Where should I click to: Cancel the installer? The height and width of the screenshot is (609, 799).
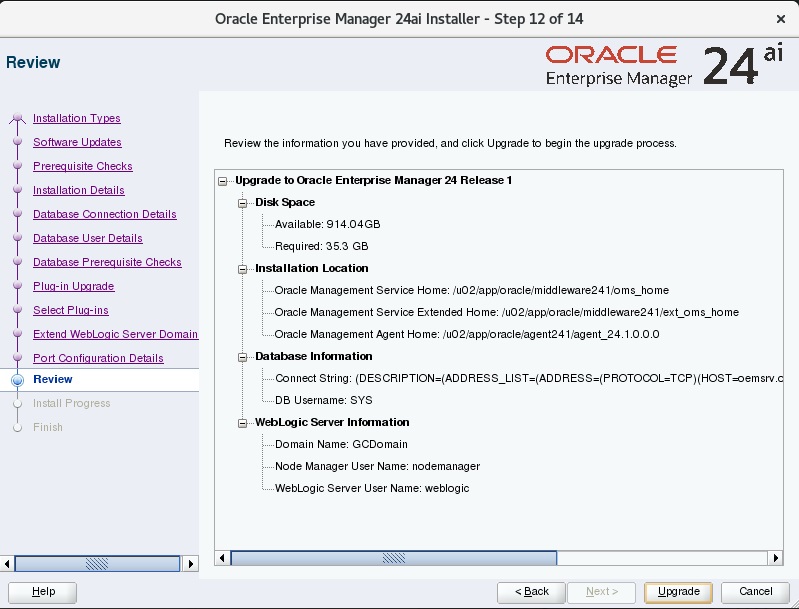[755, 592]
